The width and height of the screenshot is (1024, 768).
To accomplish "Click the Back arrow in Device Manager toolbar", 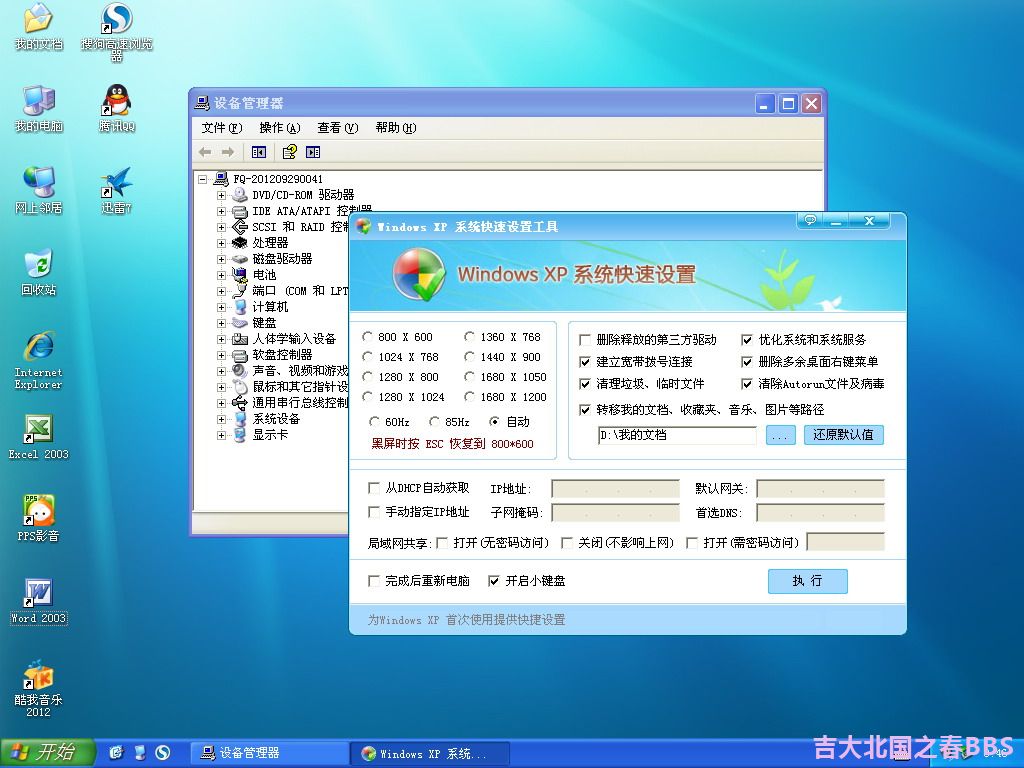I will click(x=205, y=152).
